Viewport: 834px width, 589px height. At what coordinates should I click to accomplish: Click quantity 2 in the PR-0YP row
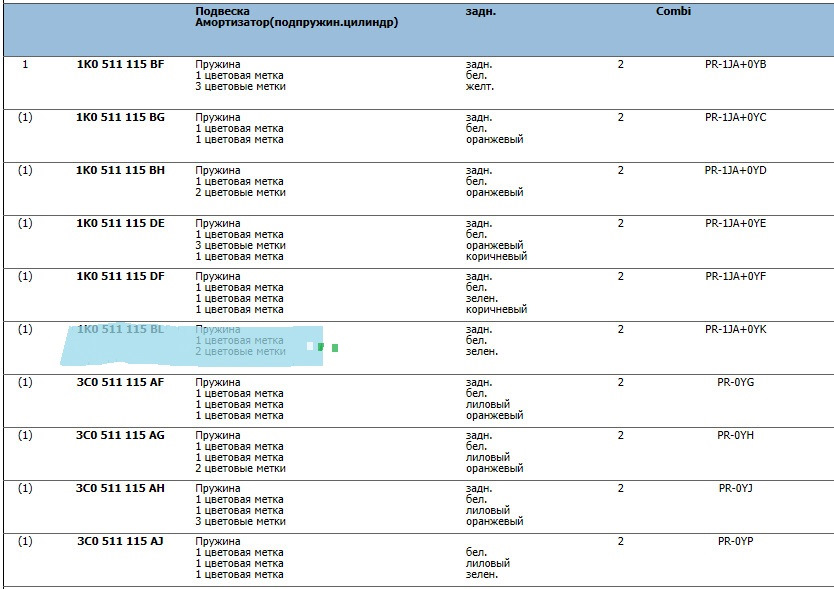(620, 541)
